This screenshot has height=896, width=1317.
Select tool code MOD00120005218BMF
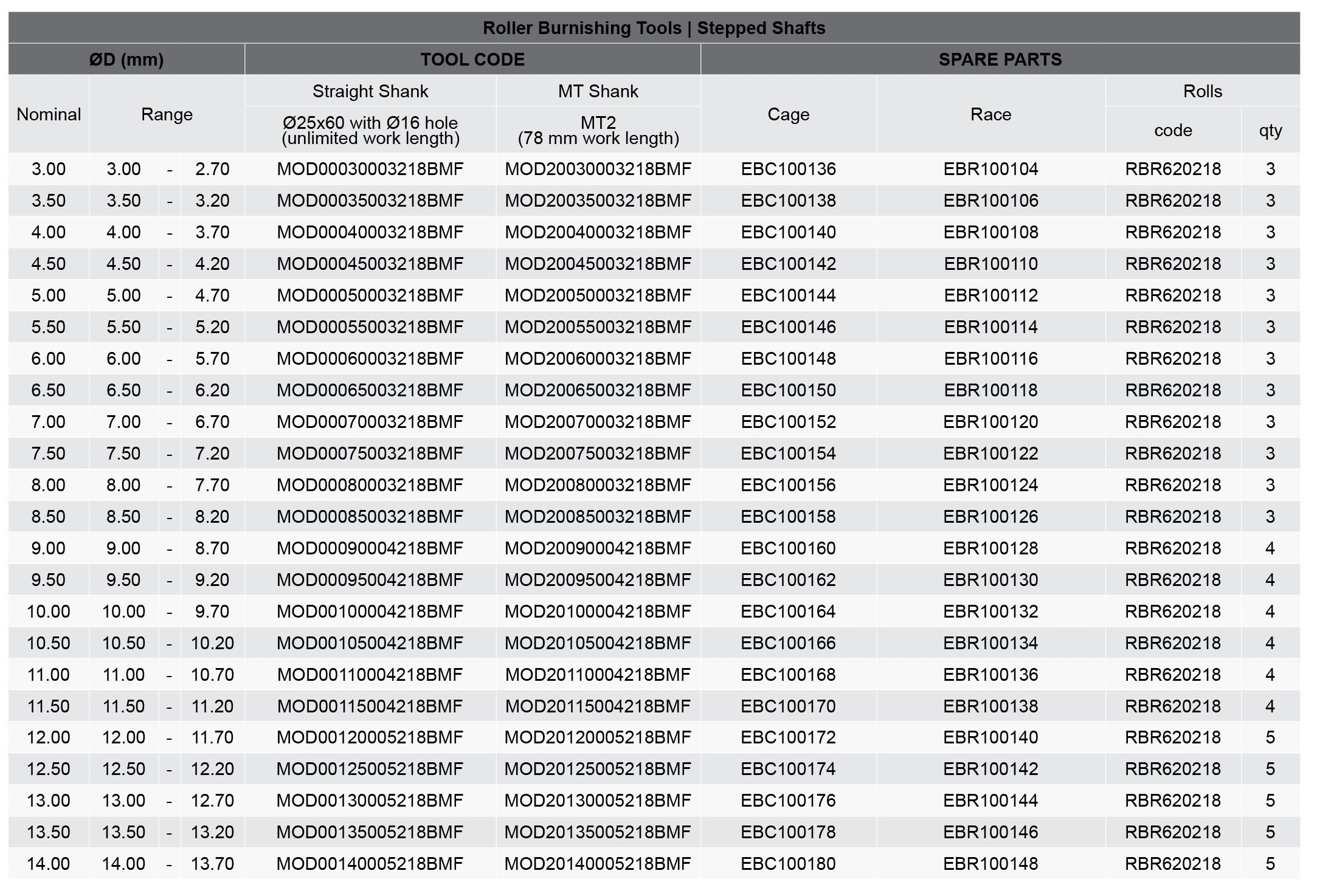click(370, 737)
